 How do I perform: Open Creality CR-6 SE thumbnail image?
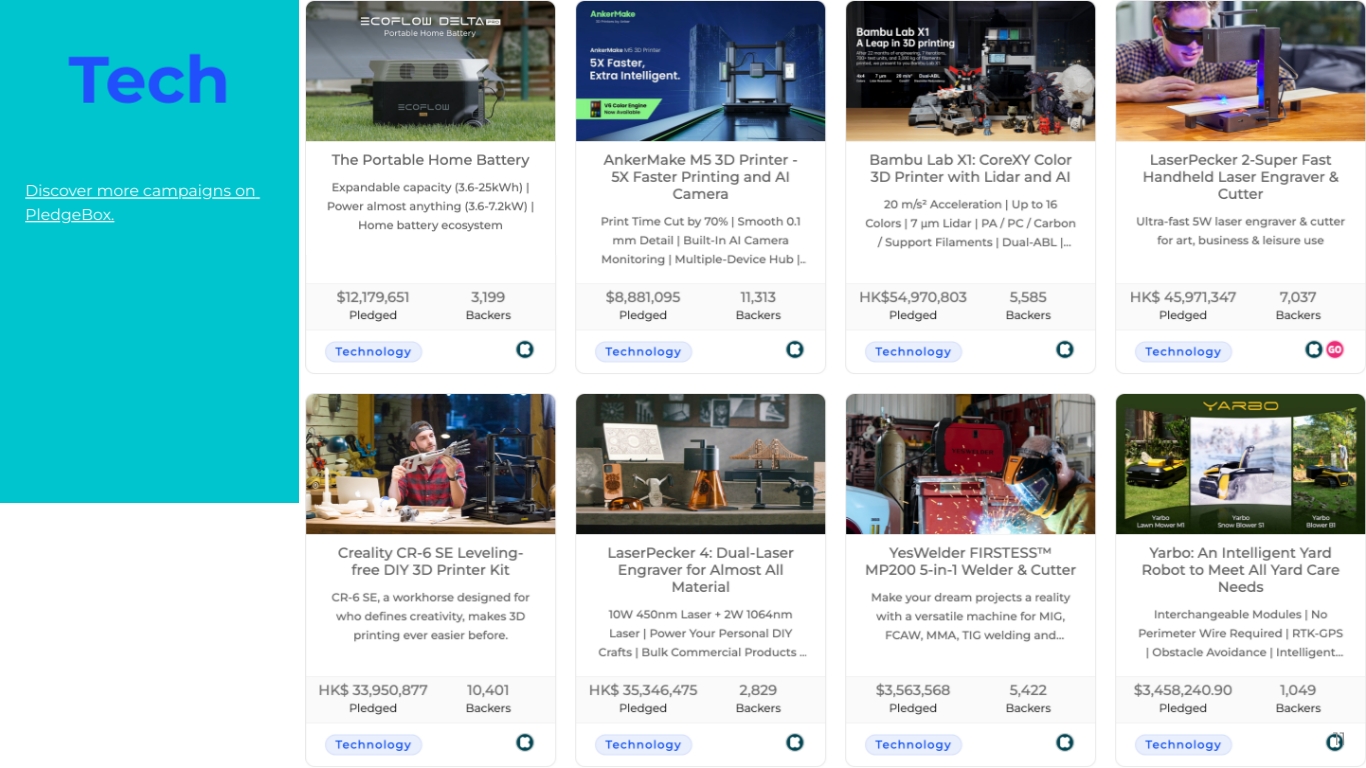click(431, 464)
